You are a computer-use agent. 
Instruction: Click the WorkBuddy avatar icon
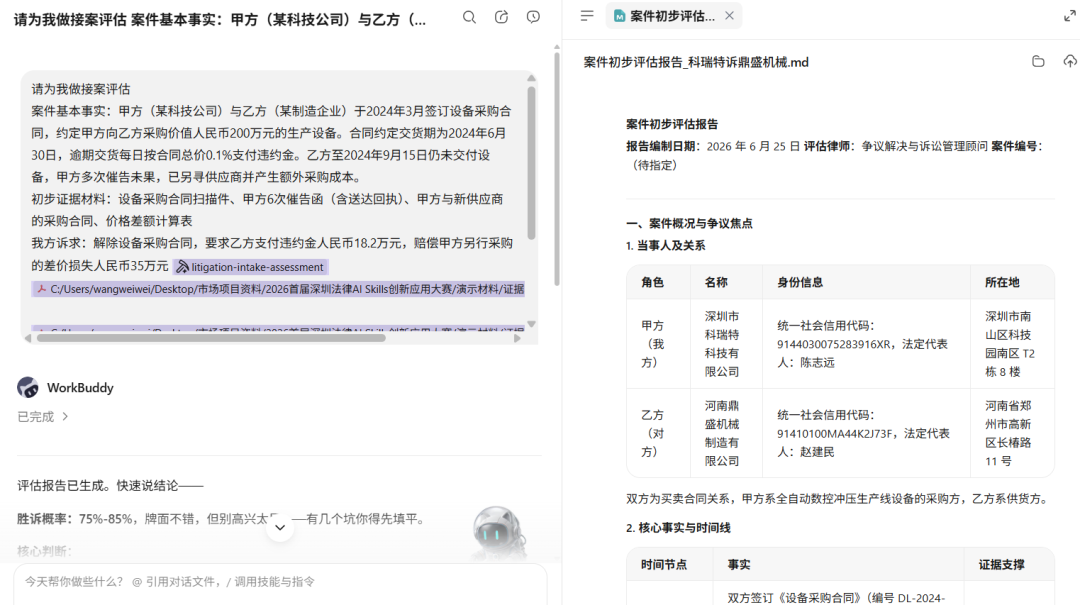(28, 387)
